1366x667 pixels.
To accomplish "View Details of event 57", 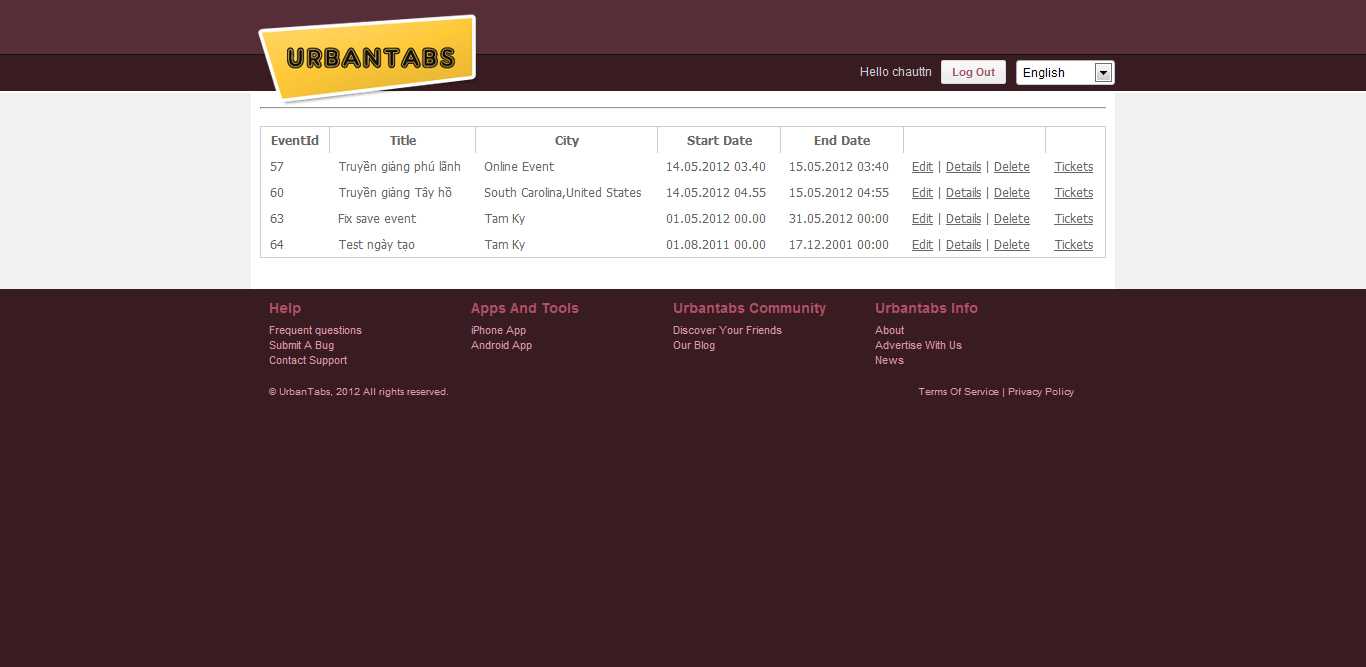I will point(963,167).
